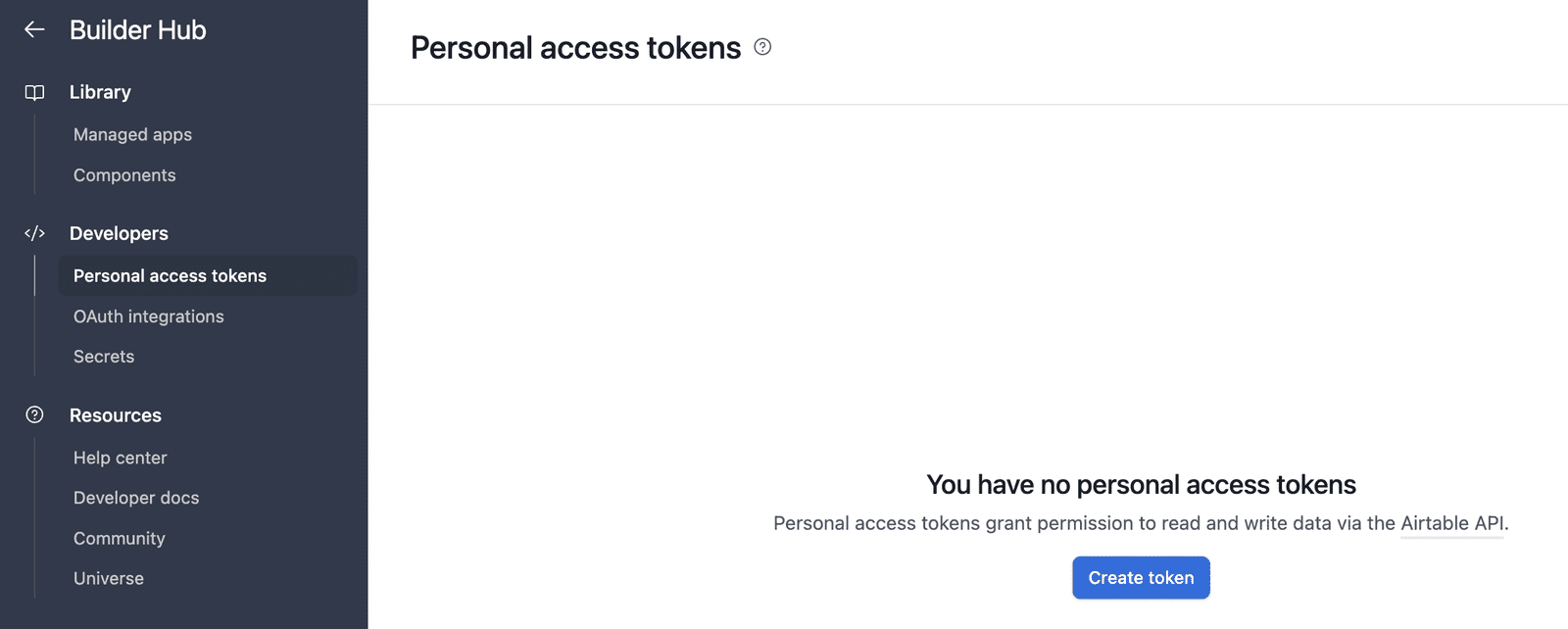Image resolution: width=1568 pixels, height=629 pixels.
Task: Open Managed apps in the sidebar
Action: click(132, 134)
